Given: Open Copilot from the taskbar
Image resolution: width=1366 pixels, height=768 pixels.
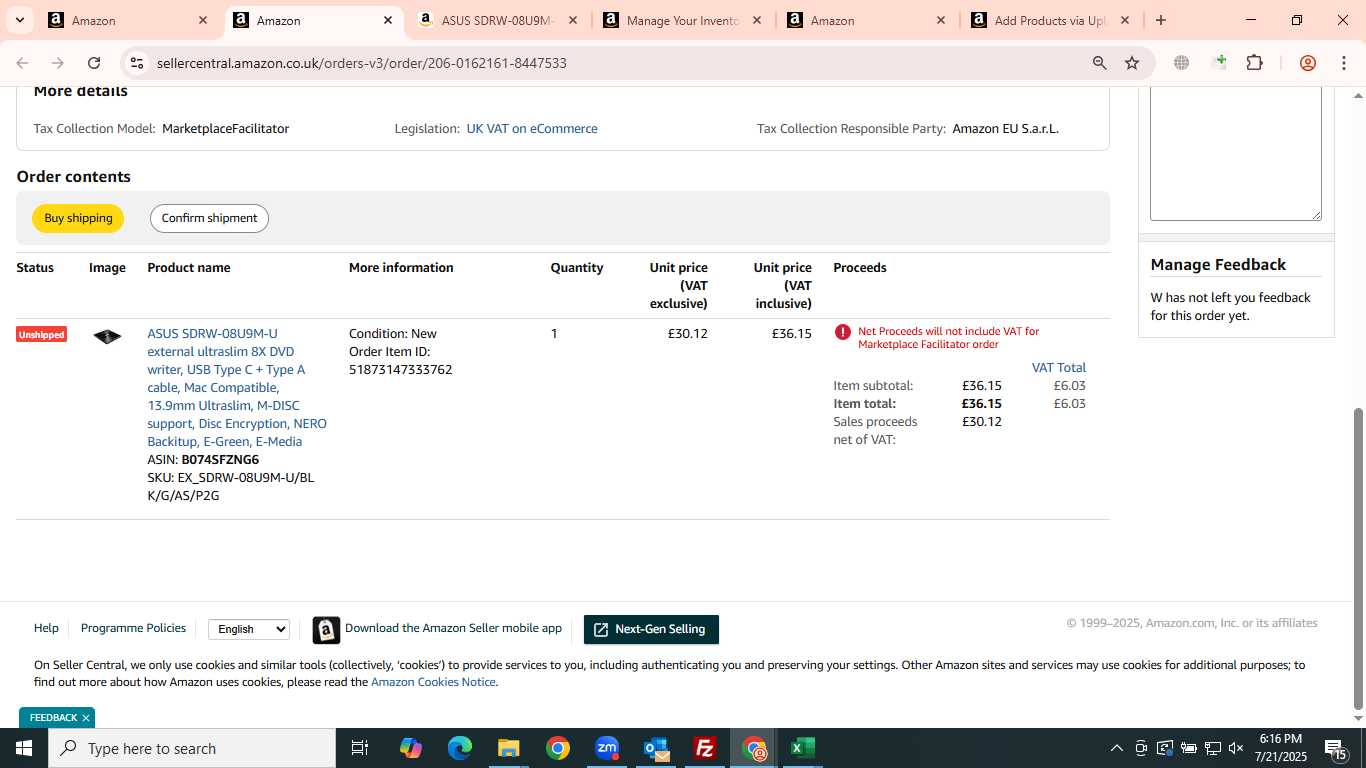Looking at the screenshot, I should (410, 748).
